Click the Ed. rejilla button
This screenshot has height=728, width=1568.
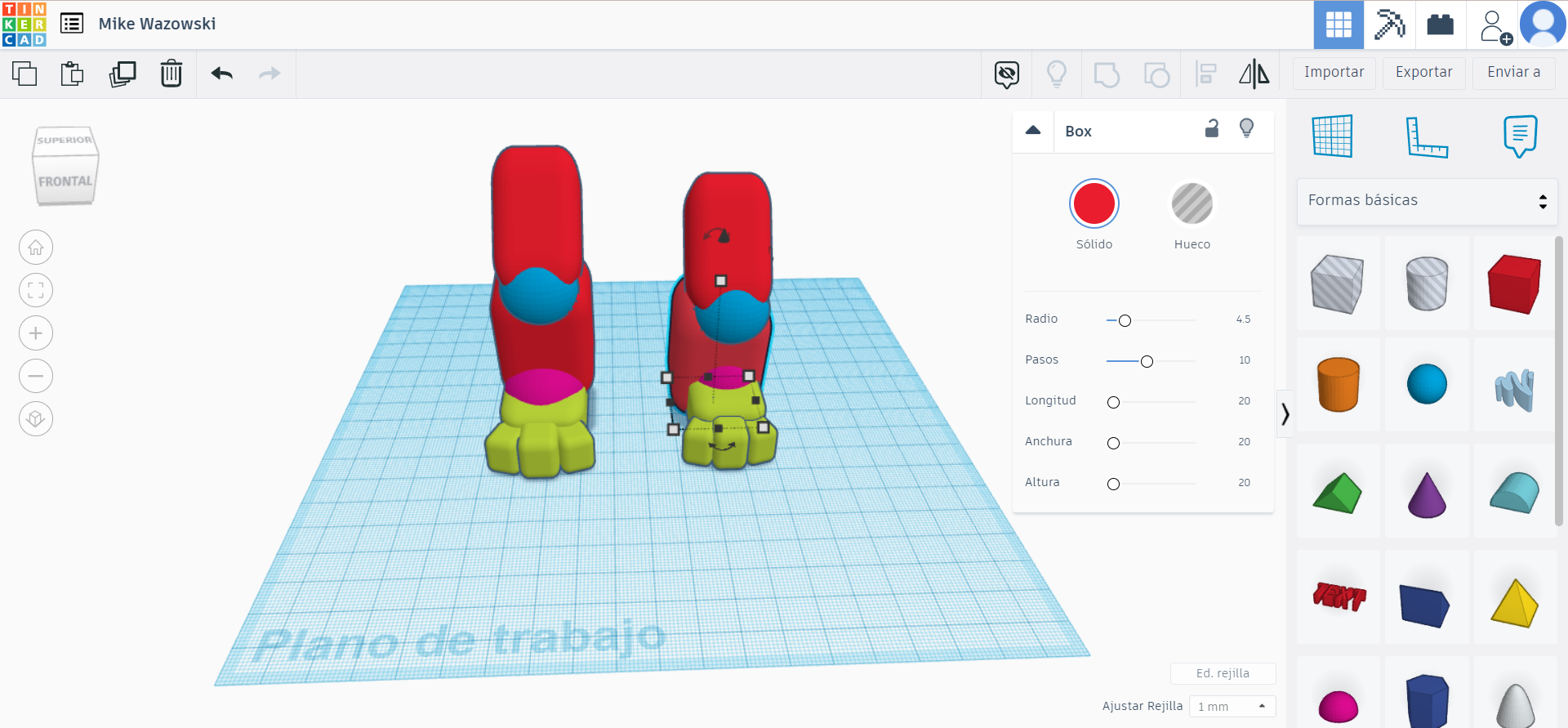tap(1223, 673)
